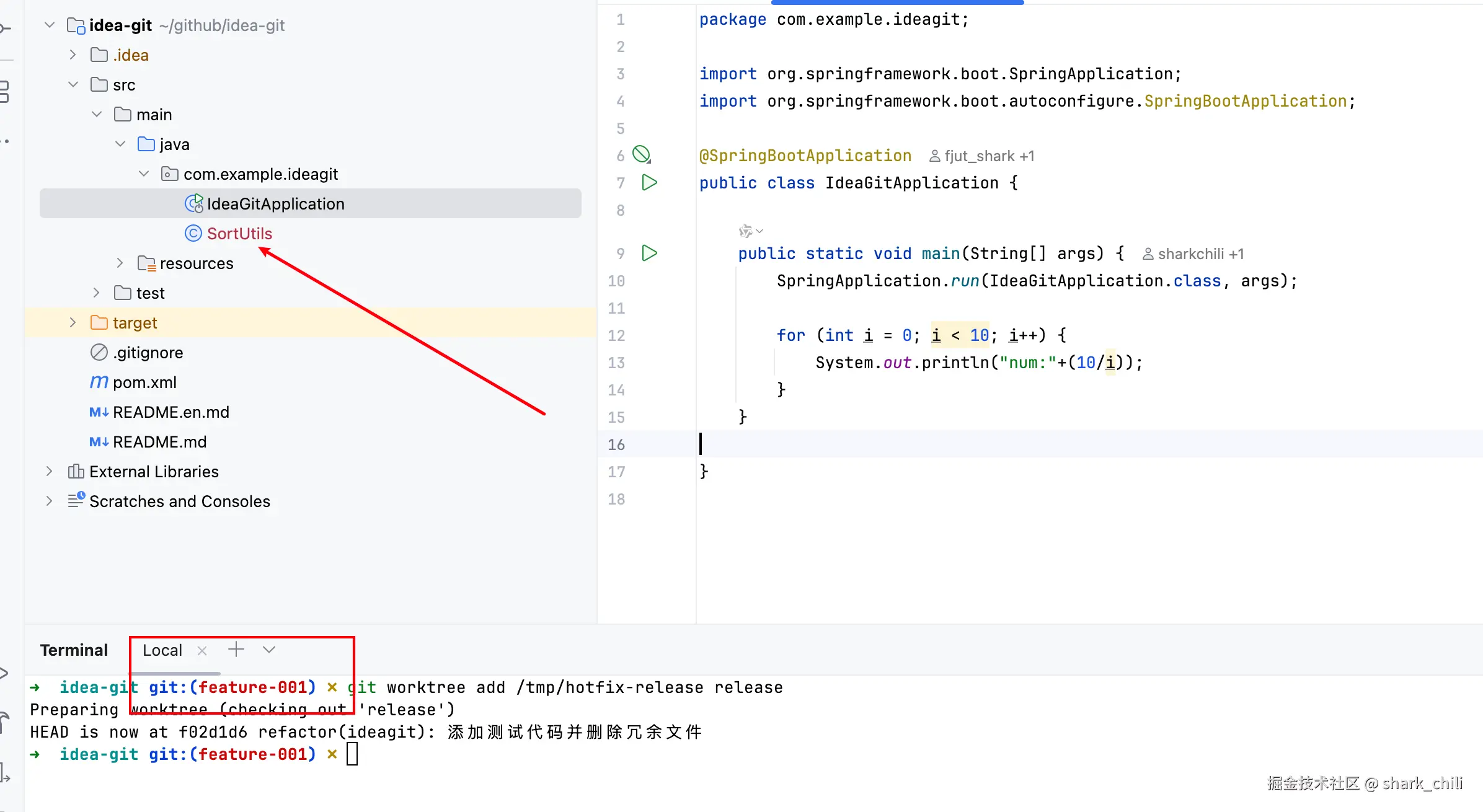
Task: Expand Scratches and Consoles node
Action: pos(49,501)
